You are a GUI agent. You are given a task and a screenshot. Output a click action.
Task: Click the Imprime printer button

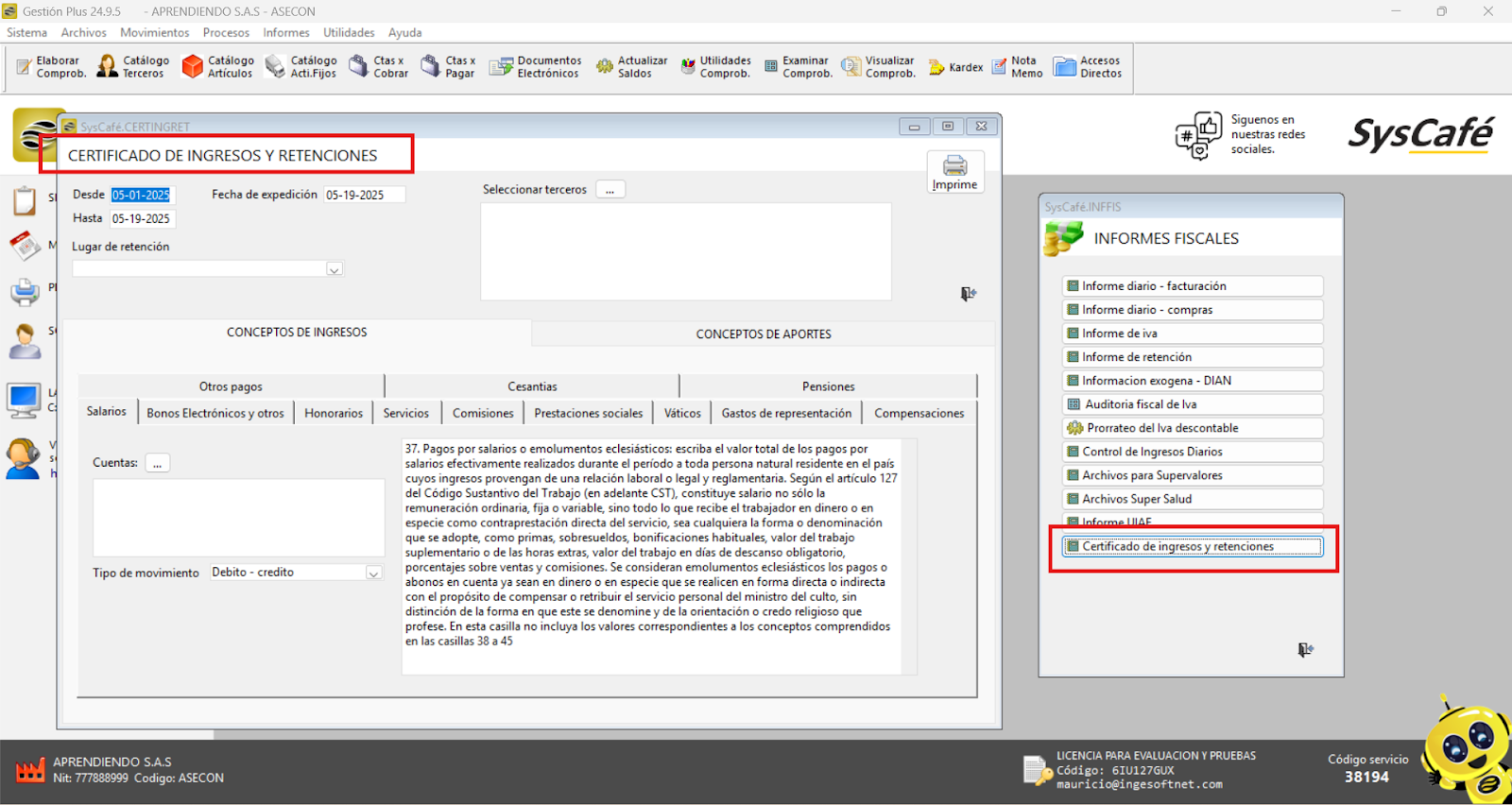(954, 172)
